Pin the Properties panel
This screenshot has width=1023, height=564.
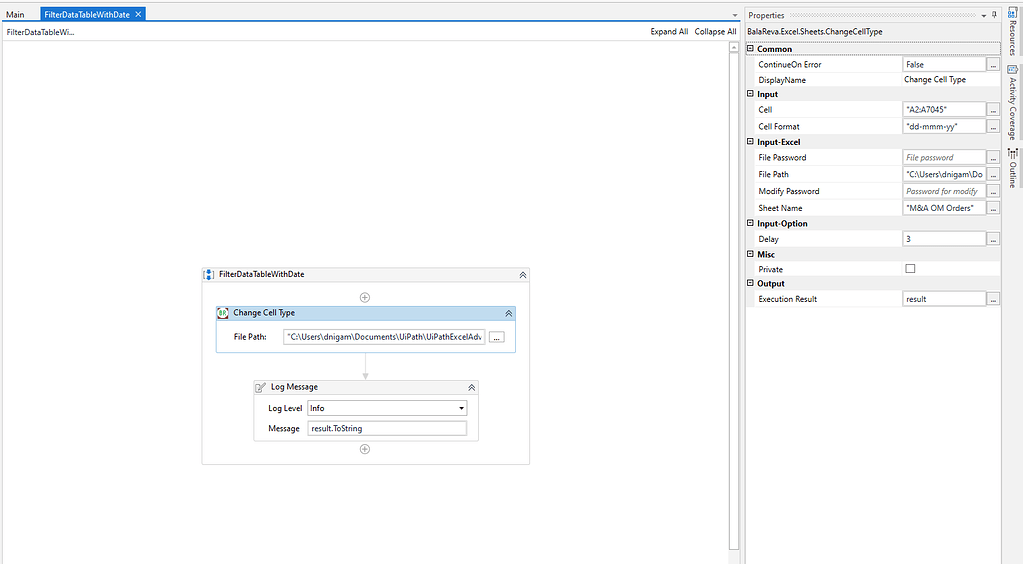click(x=994, y=15)
